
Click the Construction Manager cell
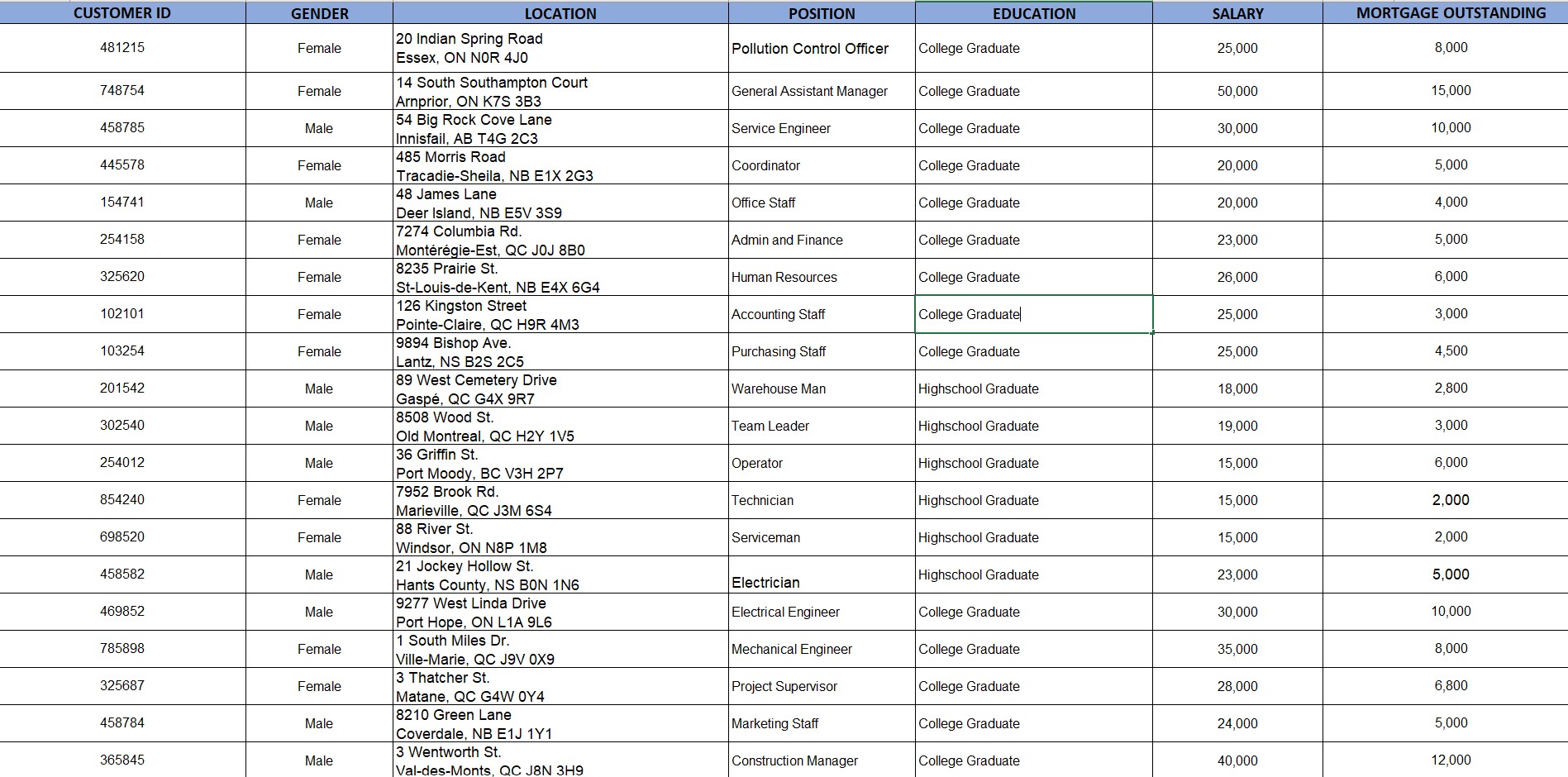822,760
